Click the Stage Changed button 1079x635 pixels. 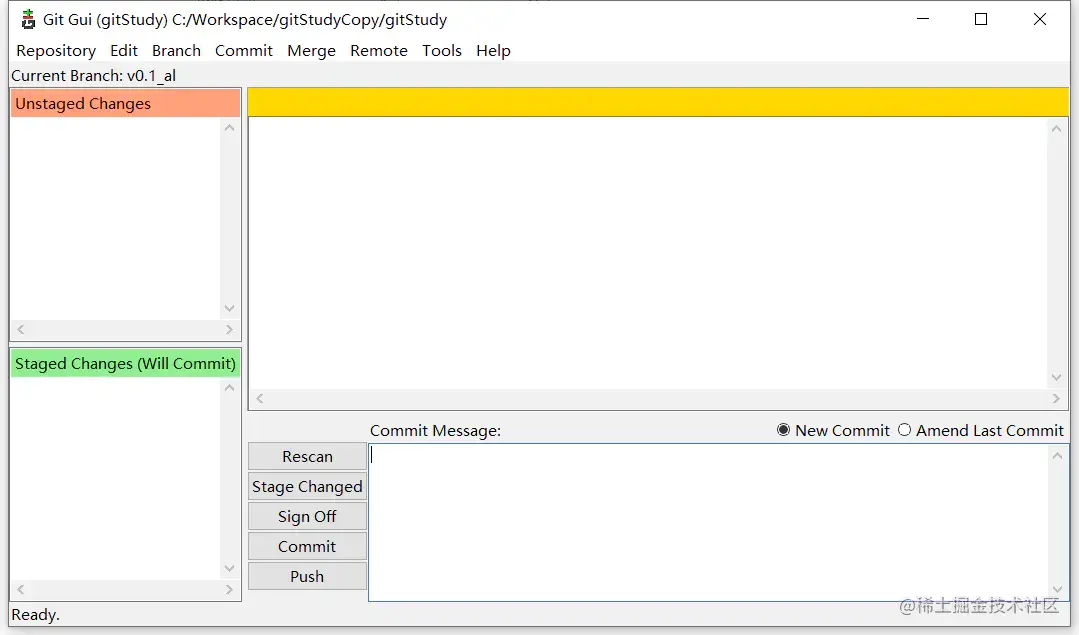tap(307, 486)
